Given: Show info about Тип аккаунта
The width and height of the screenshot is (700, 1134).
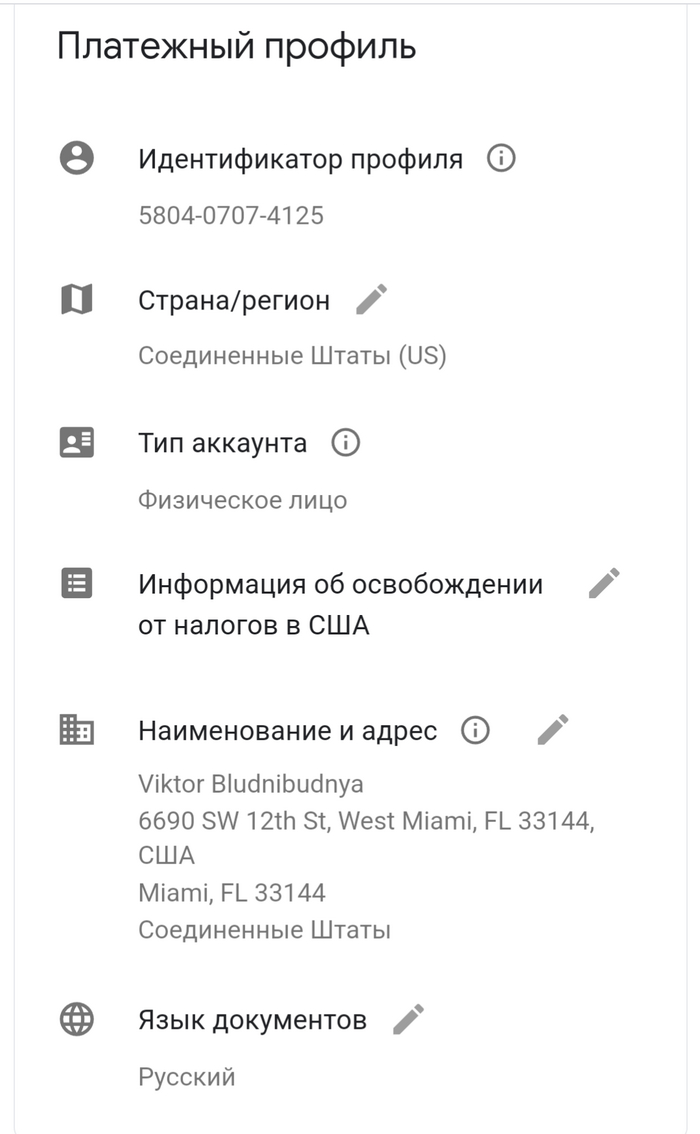Looking at the screenshot, I should (x=345, y=442).
